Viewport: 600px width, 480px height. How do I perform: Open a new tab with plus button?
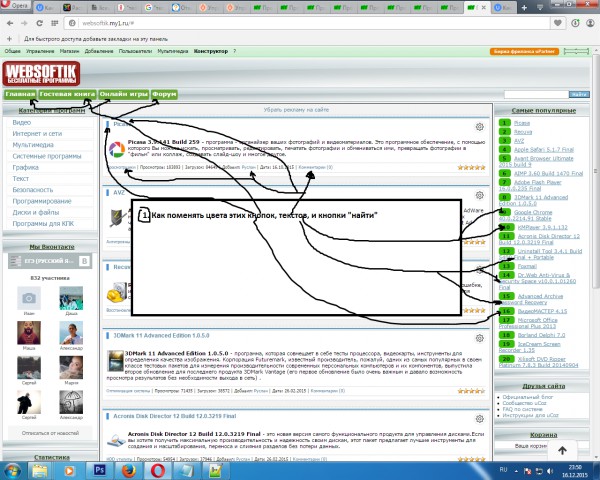tap(524, 8)
